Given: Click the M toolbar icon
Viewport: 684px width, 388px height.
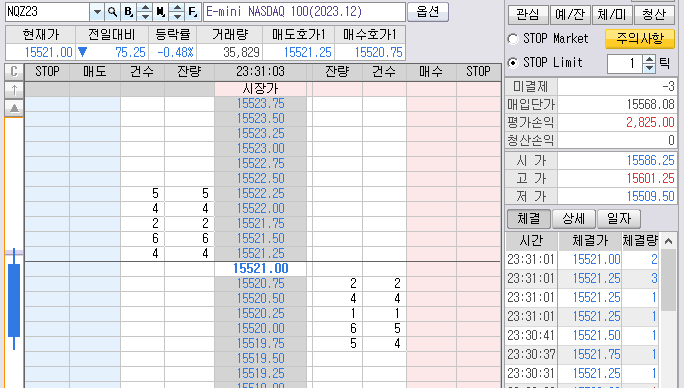Looking at the screenshot, I should (x=161, y=12).
